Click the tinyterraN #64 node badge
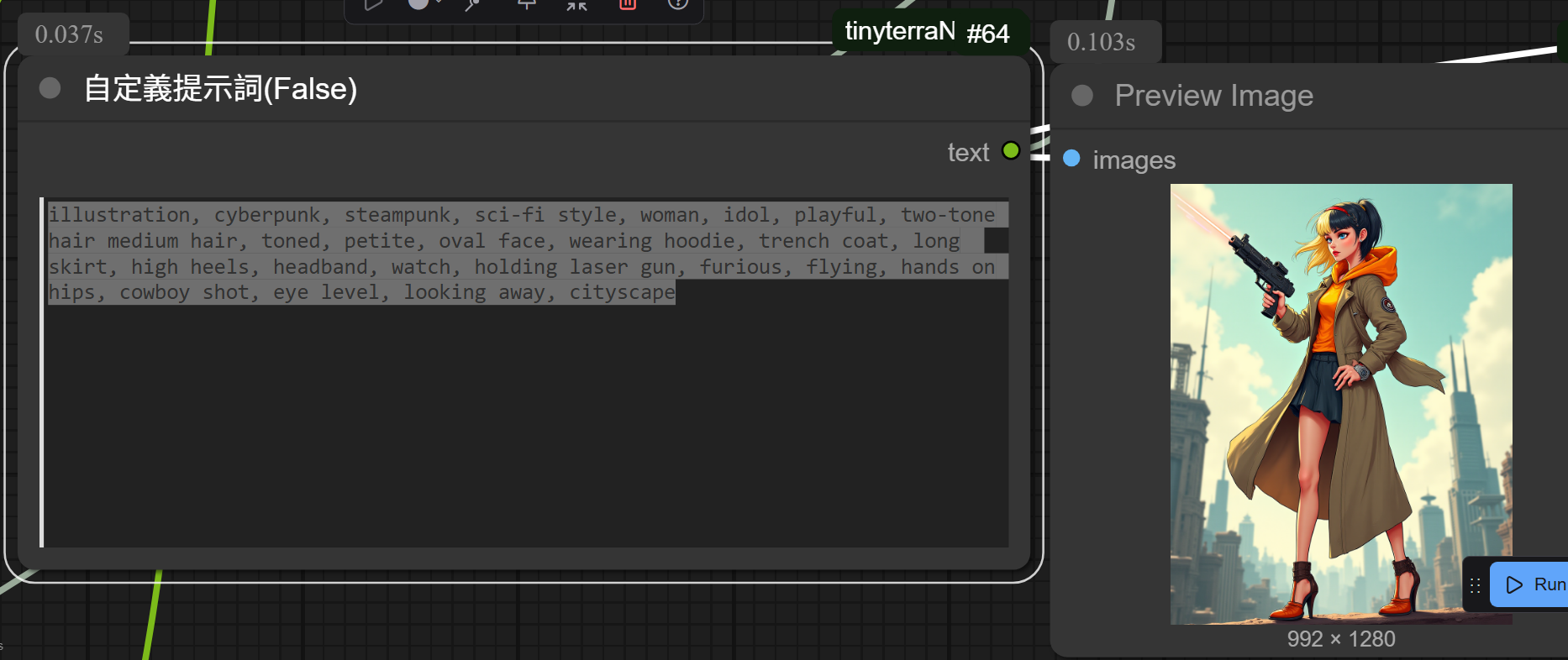Screen dimensions: 1568x660 coord(927,32)
